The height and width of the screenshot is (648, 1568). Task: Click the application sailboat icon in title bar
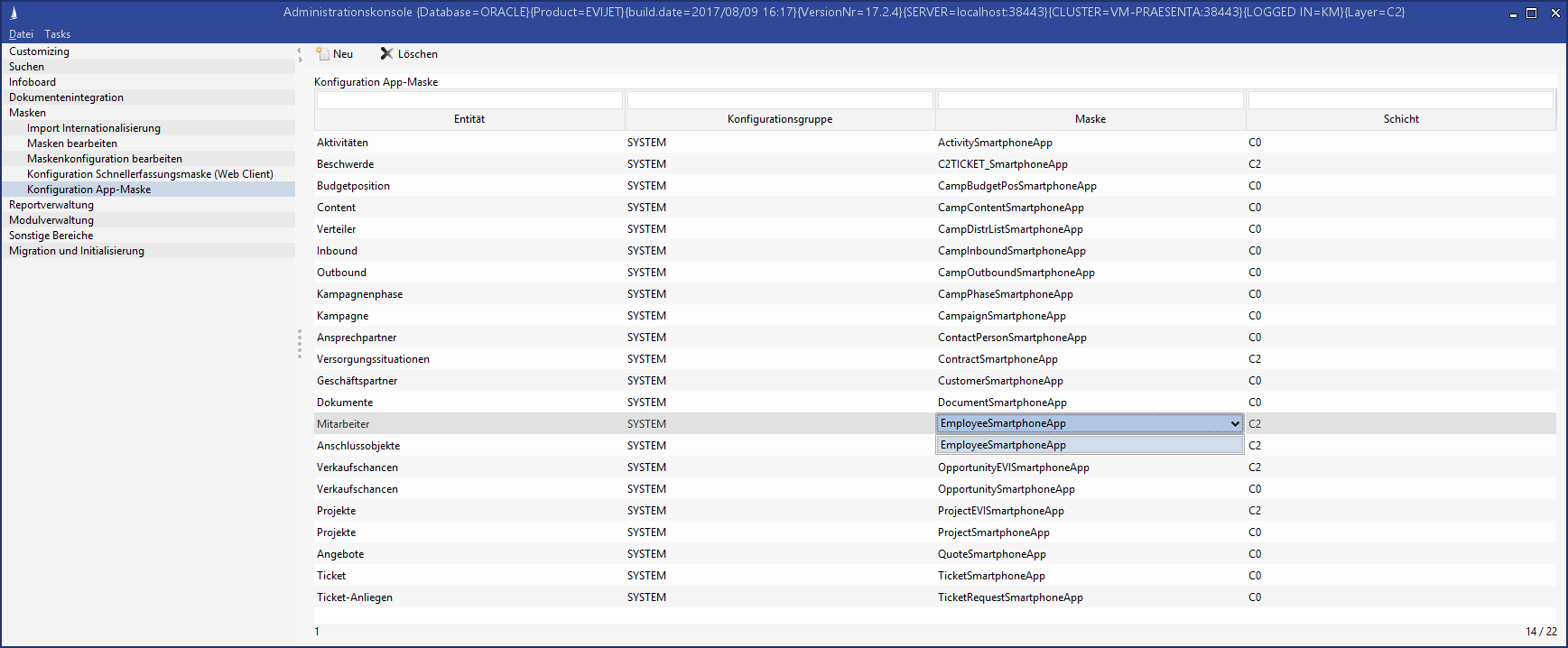coord(14,13)
